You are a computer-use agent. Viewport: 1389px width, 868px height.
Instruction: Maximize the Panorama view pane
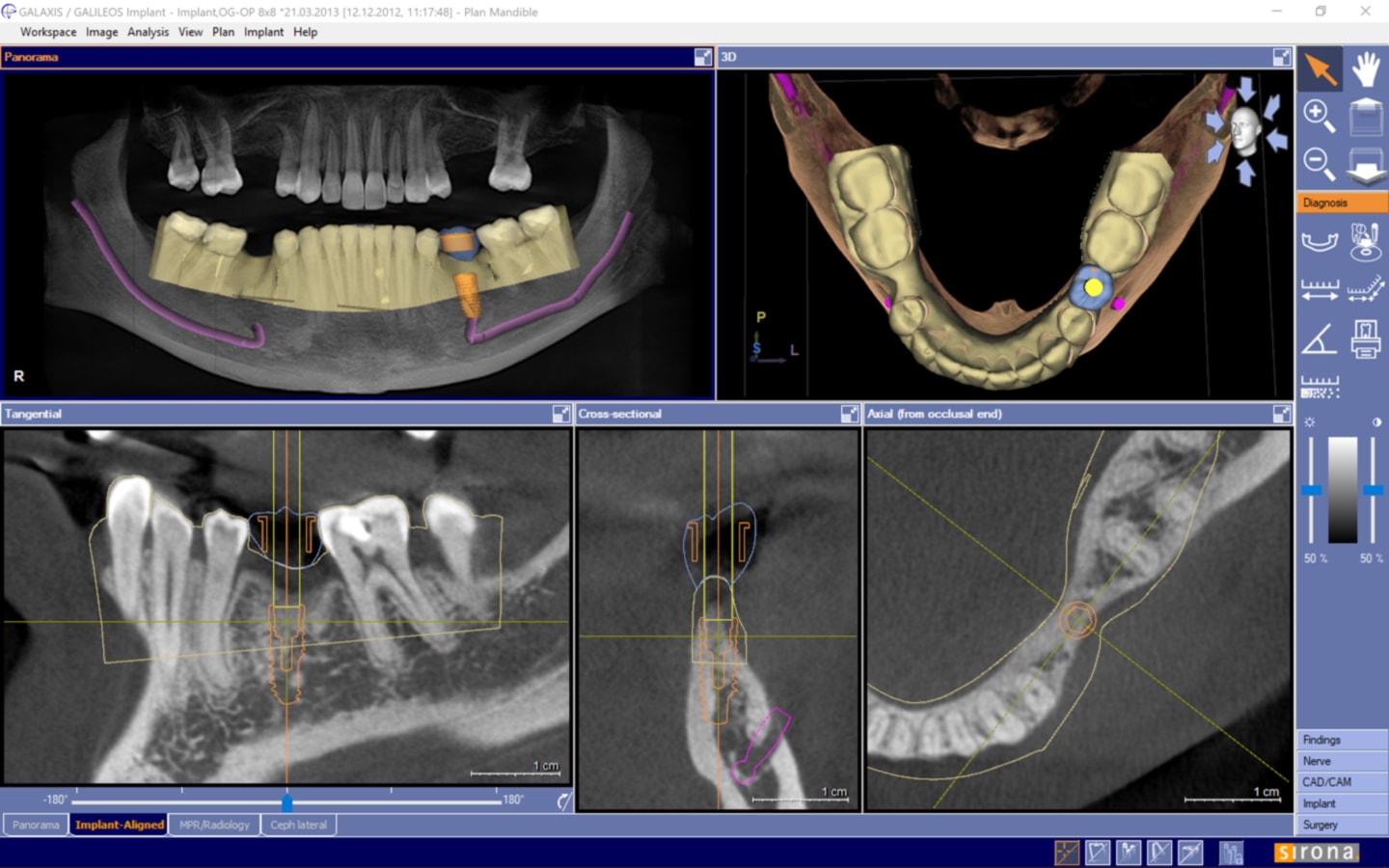point(703,57)
